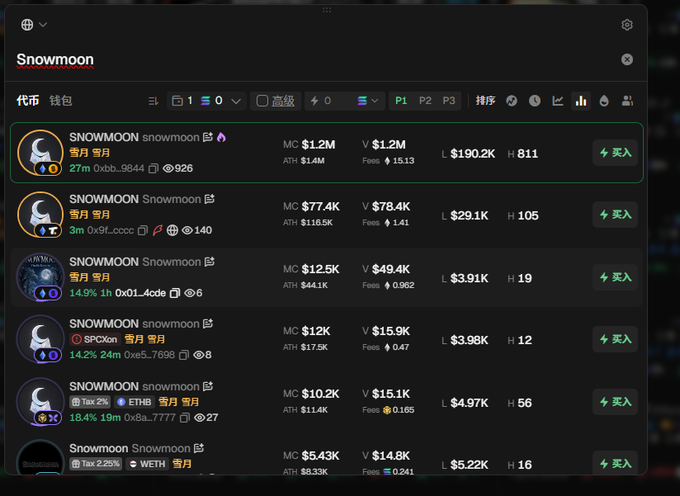Screen dimensions: 680x496
Task: Select preset P1
Action: [401, 101]
